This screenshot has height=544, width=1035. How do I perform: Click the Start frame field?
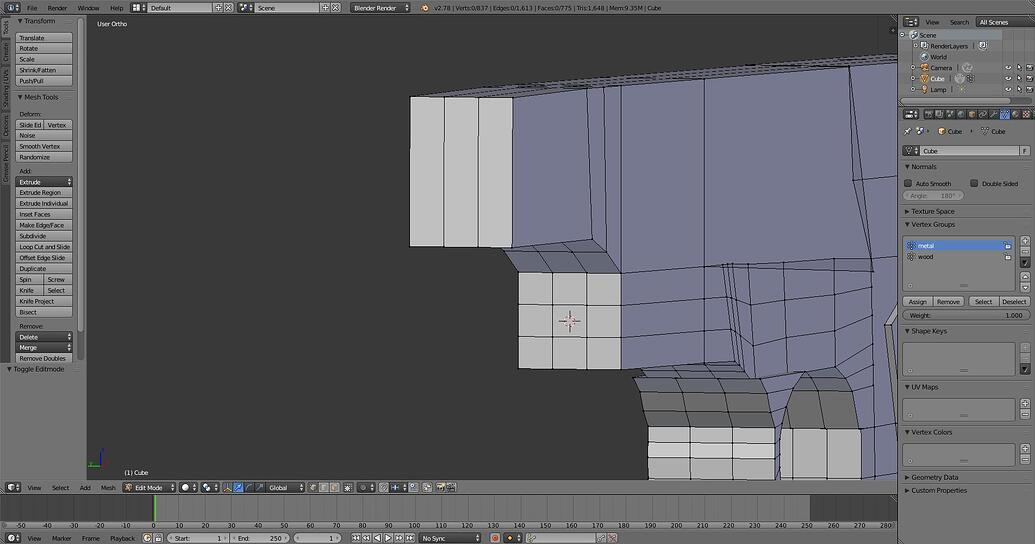click(x=198, y=538)
